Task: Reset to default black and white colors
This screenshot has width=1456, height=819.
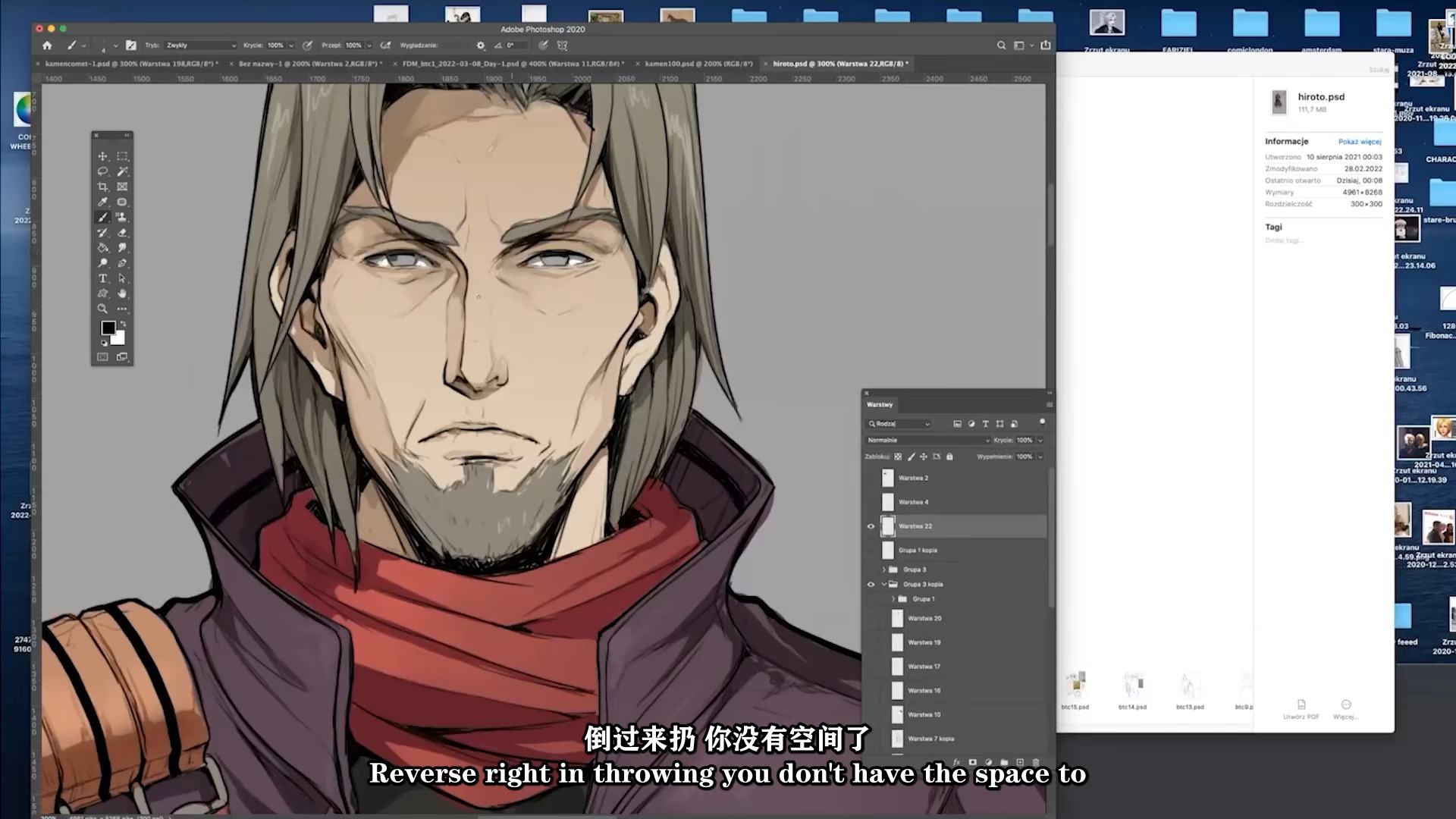Action: [x=105, y=343]
